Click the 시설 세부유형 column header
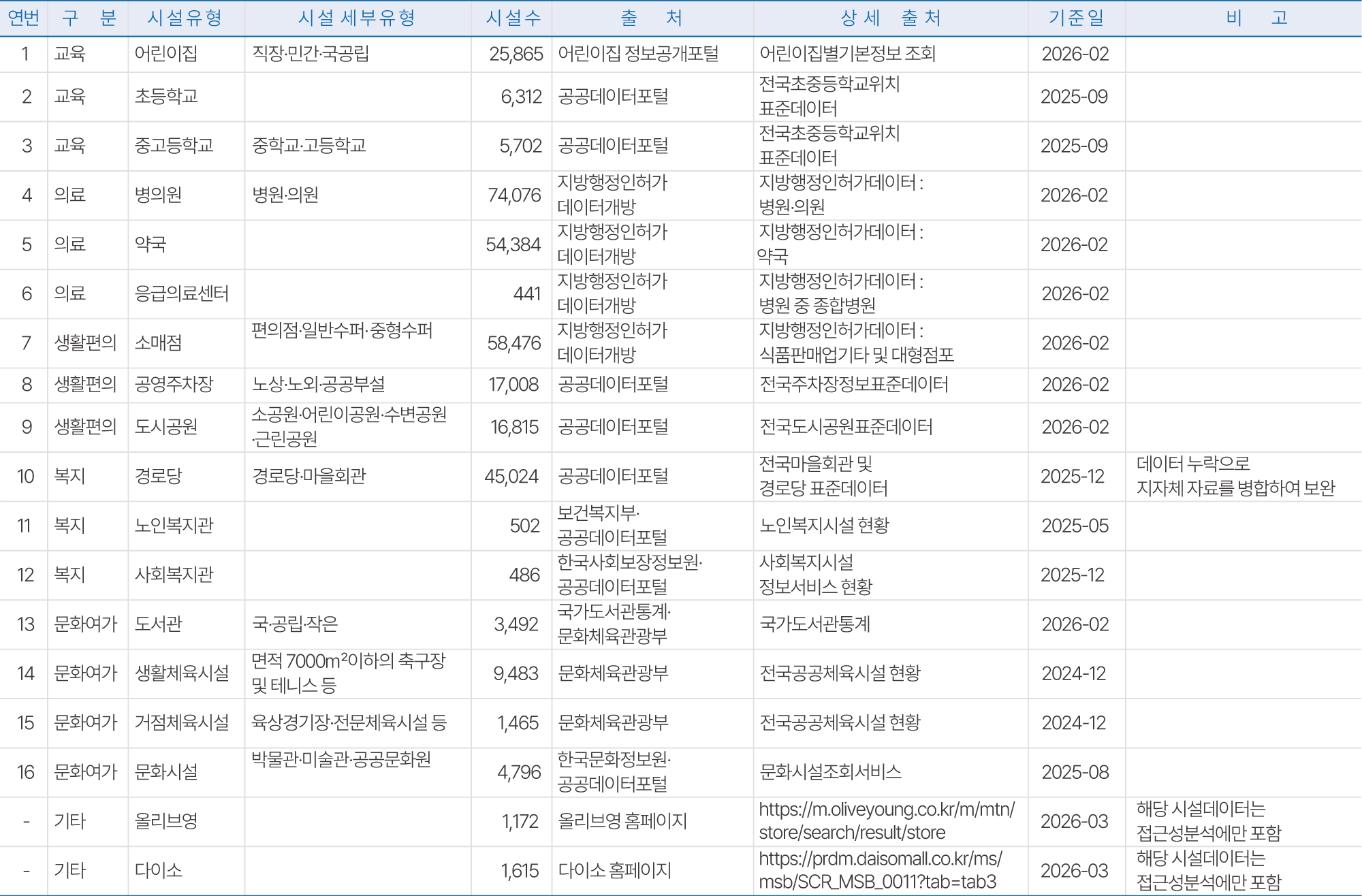The width and height of the screenshot is (1362, 896). coord(357,18)
